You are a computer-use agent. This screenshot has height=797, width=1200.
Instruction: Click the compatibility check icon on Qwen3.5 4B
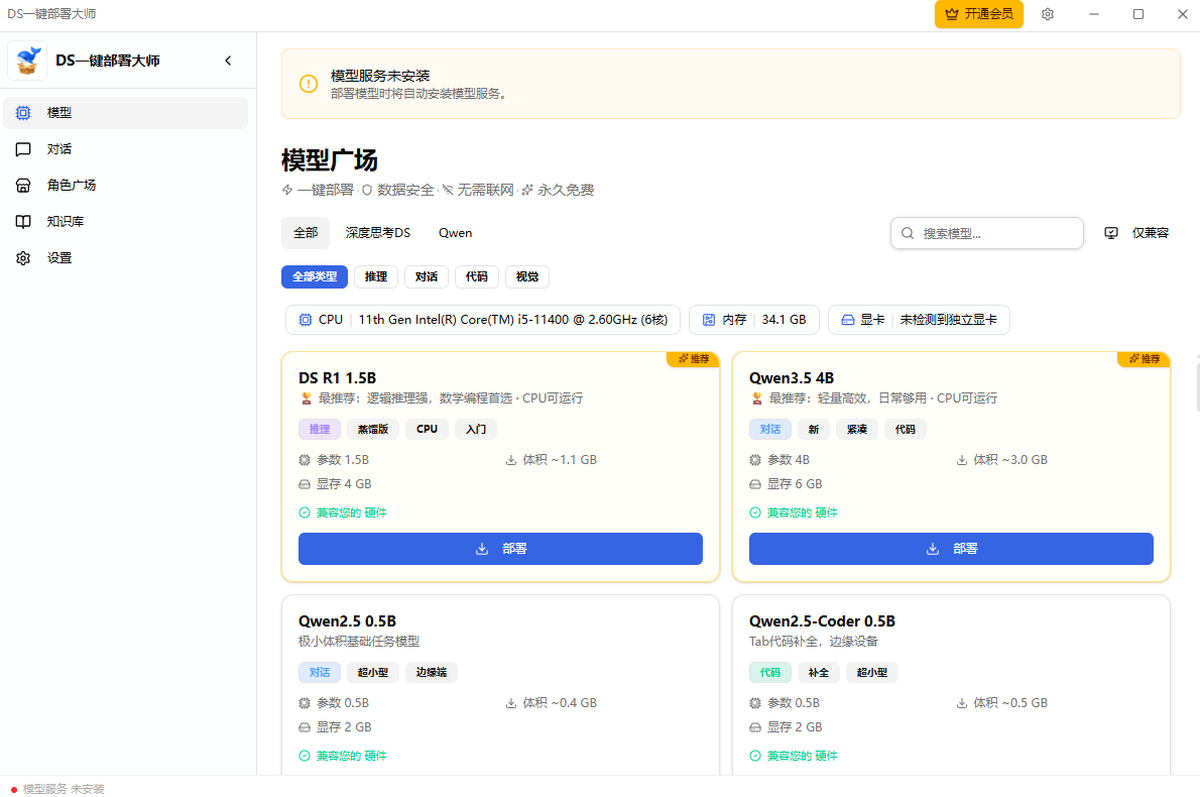pyautogui.click(x=756, y=512)
